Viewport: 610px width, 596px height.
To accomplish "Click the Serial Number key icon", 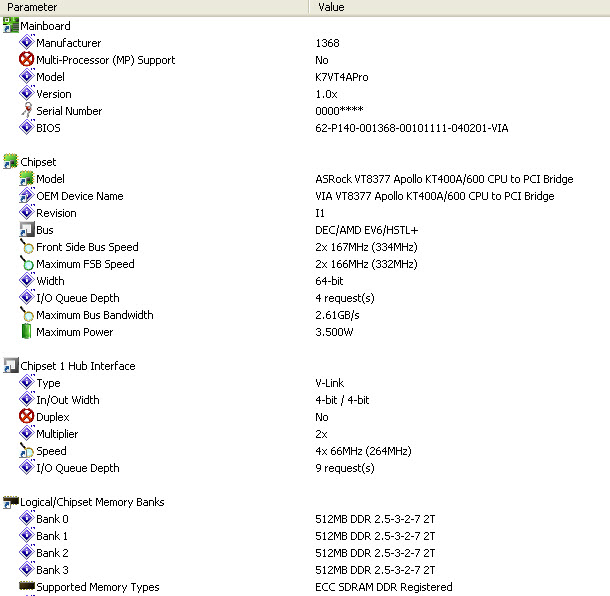I will click(27, 111).
